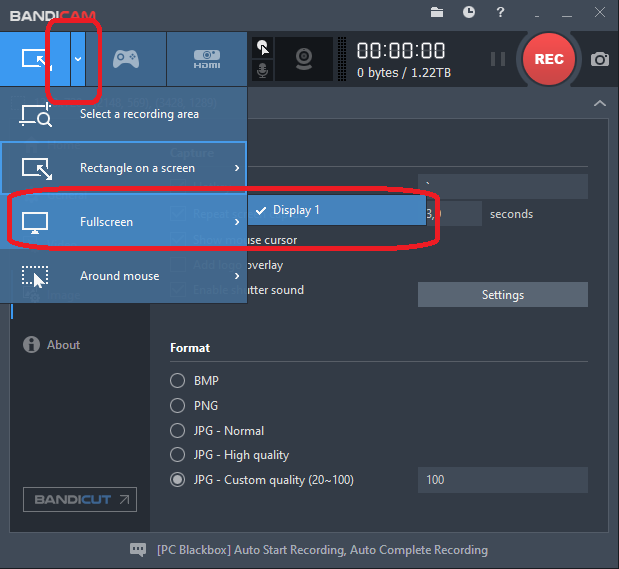Open the output folder icon

(437, 12)
